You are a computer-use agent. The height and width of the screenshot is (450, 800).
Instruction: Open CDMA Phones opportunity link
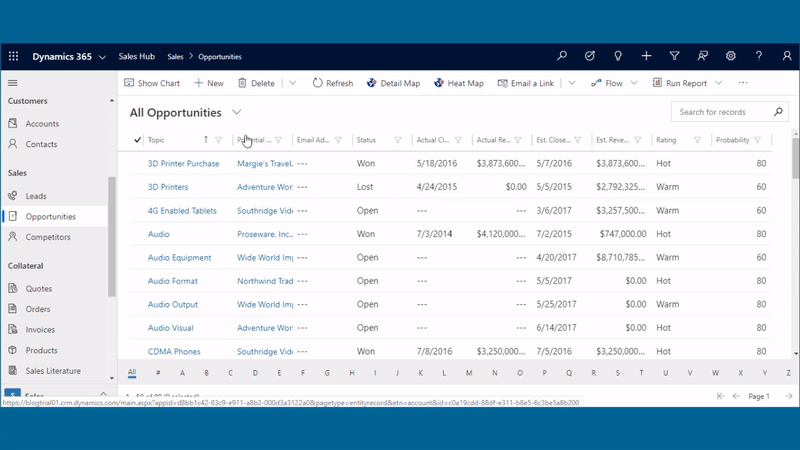174,351
